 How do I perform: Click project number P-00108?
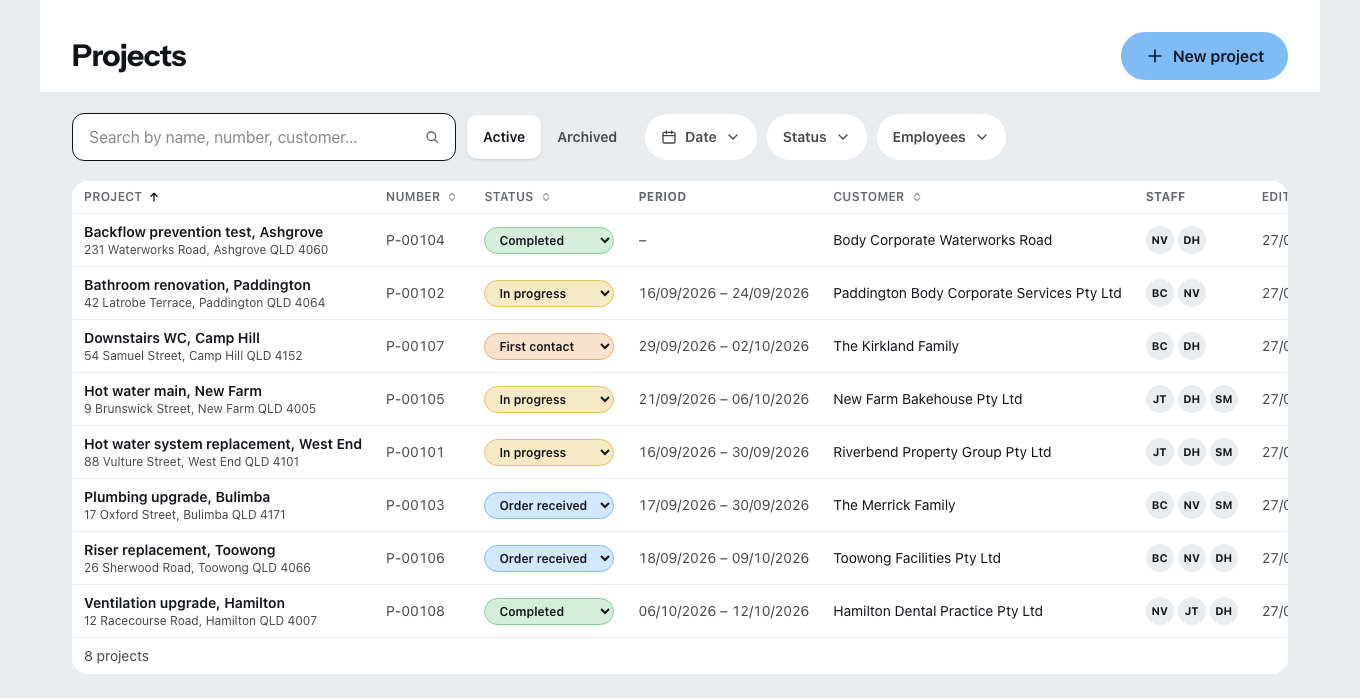pos(415,611)
